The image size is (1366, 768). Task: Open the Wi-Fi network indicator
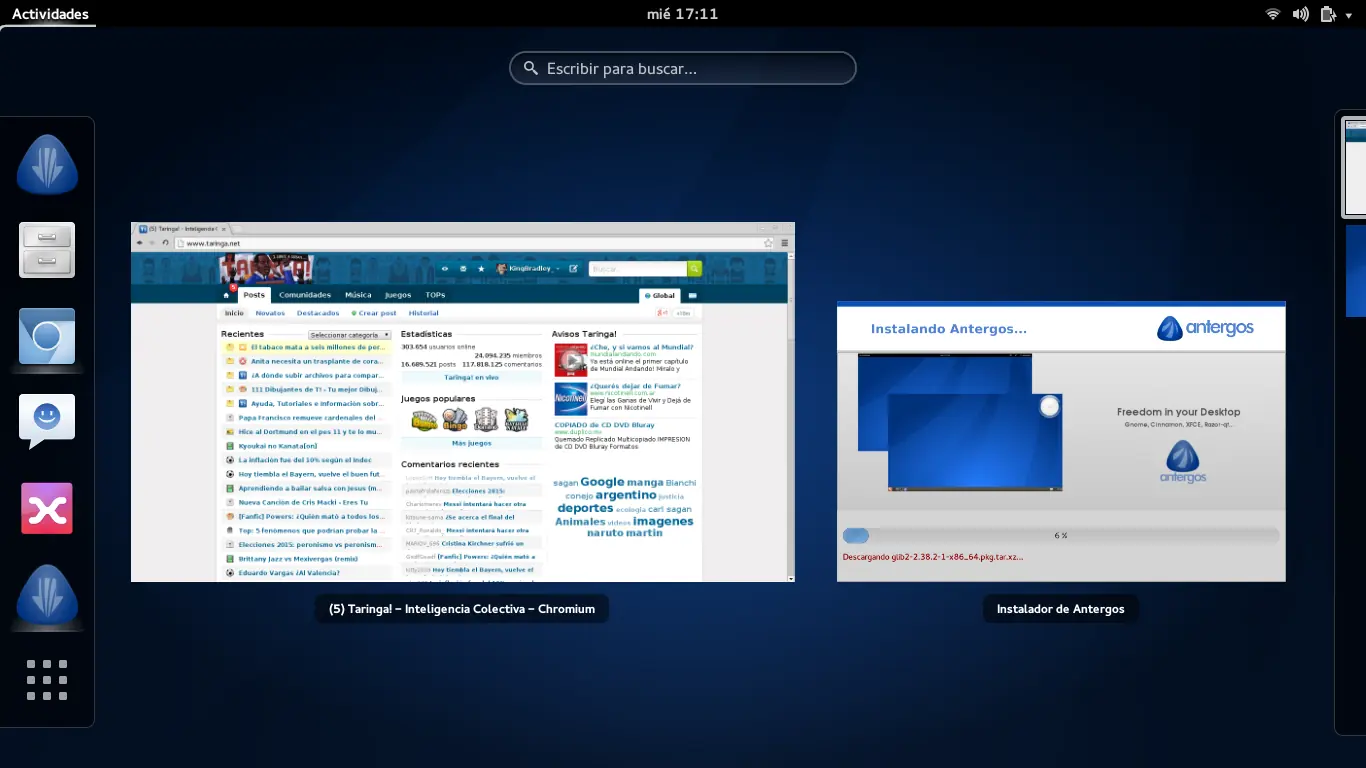pos(1273,14)
